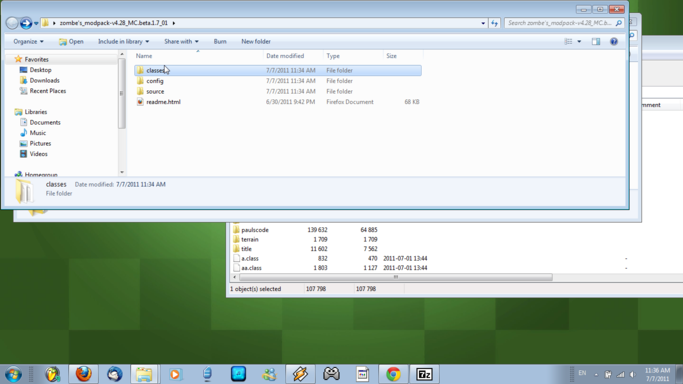Open the Organize menu
This screenshot has width=683, height=384.
(x=28, y=41)
